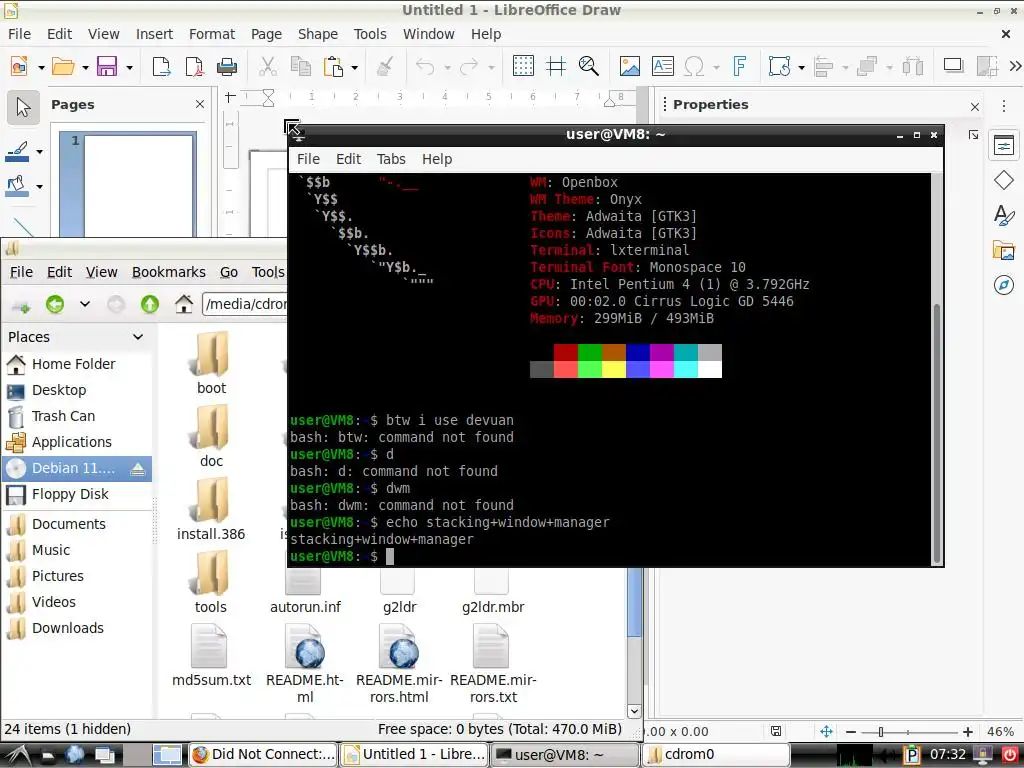Toggle the Shadow icon in Draw toolbar
The image size is (1024, 768).
pos(953,66)
